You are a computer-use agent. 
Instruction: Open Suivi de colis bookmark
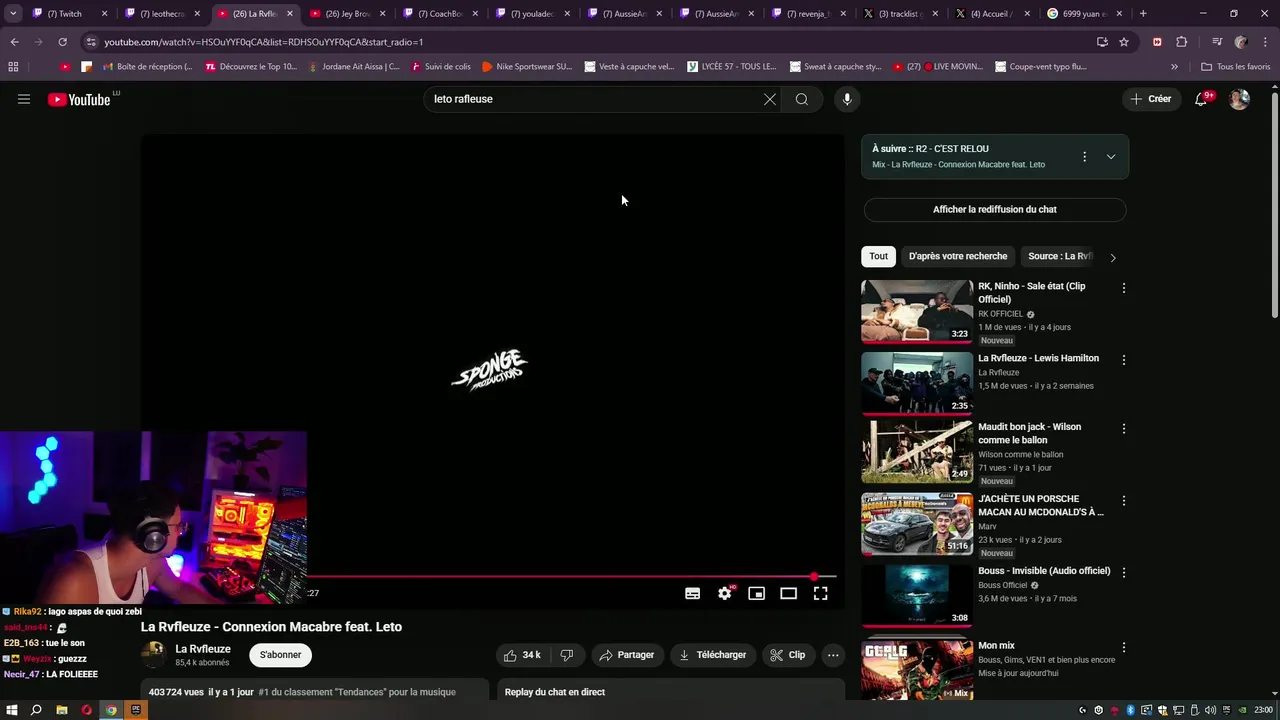pos(439,67)
